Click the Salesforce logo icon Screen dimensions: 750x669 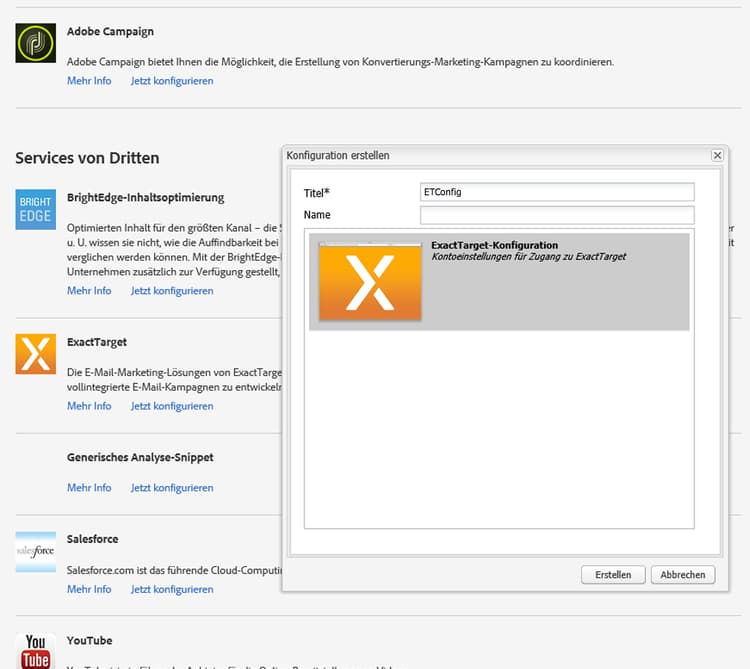pyautogui.click(x=35, y=551)
